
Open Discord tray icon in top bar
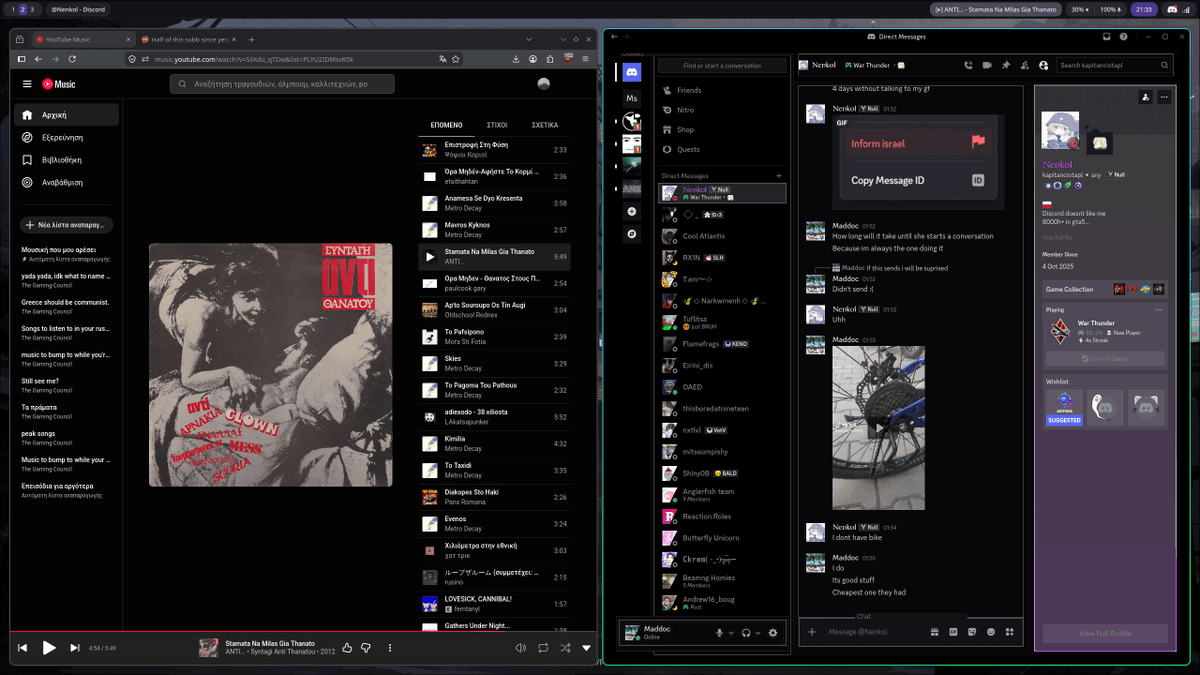click(x=1171, y=9)
